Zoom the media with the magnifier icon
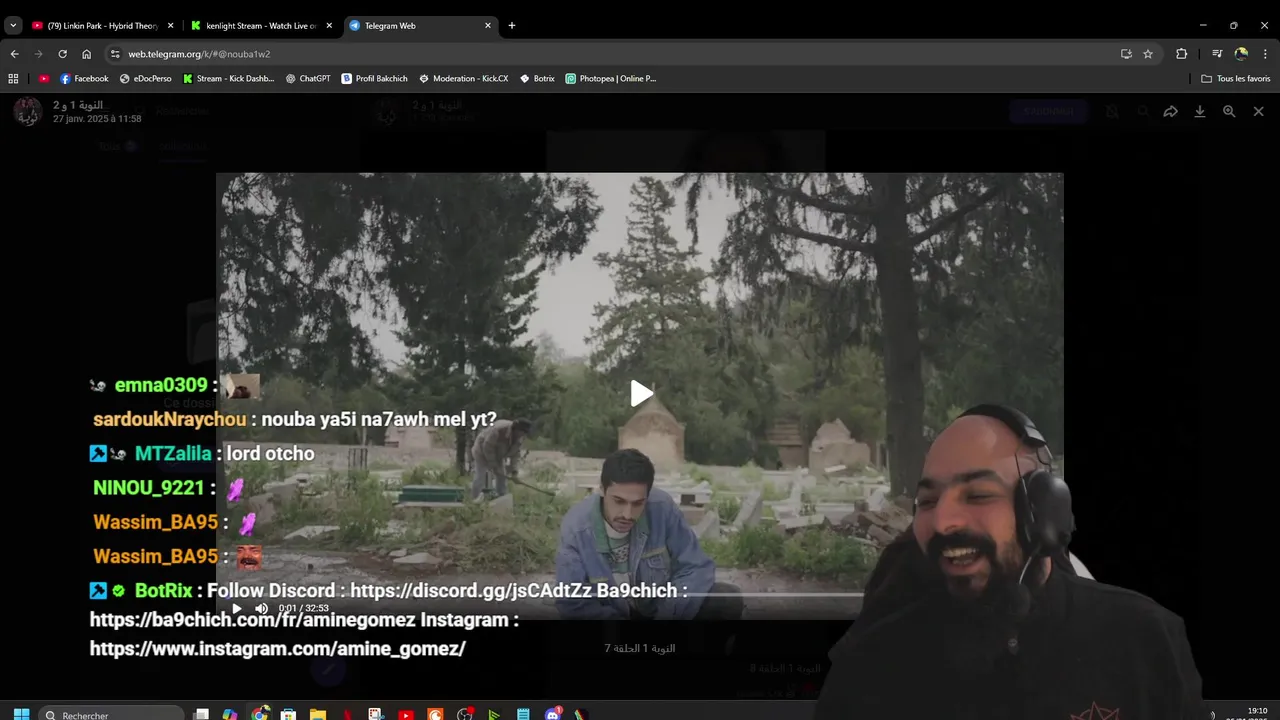 [x=1229, y=112]
